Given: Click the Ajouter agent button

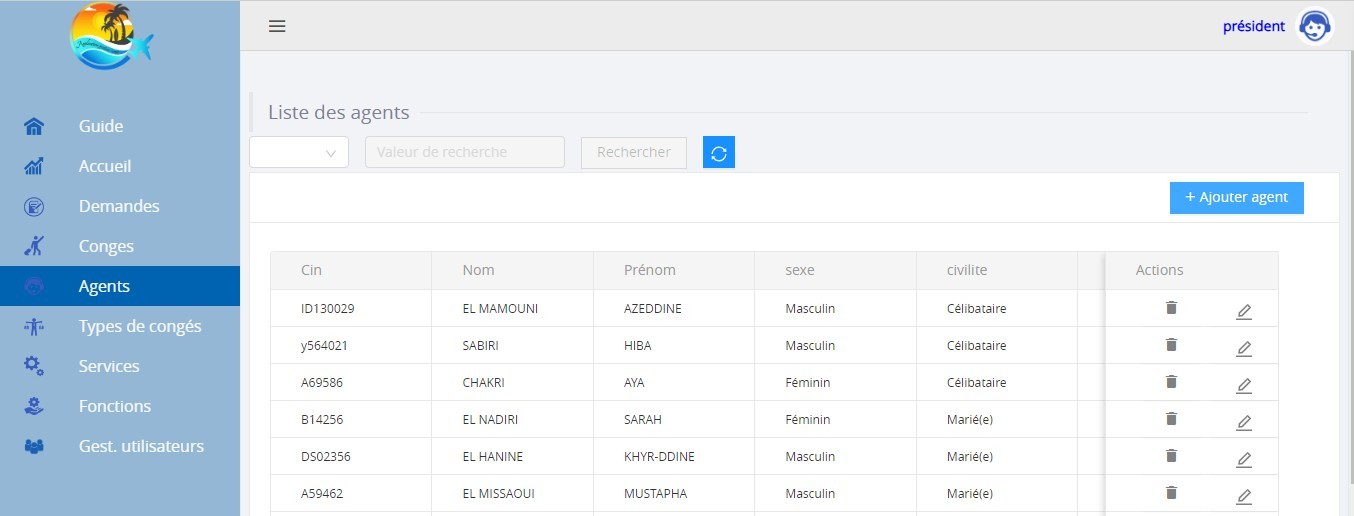Looking at the screenshot, I should click(x=1236, y=198).
